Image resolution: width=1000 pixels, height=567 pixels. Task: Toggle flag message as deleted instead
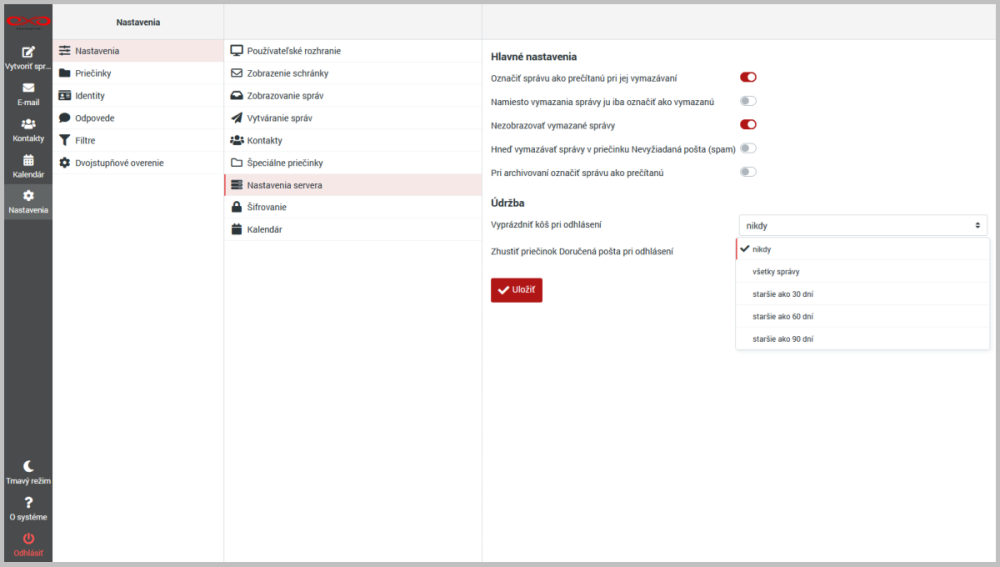click(748, 101)
